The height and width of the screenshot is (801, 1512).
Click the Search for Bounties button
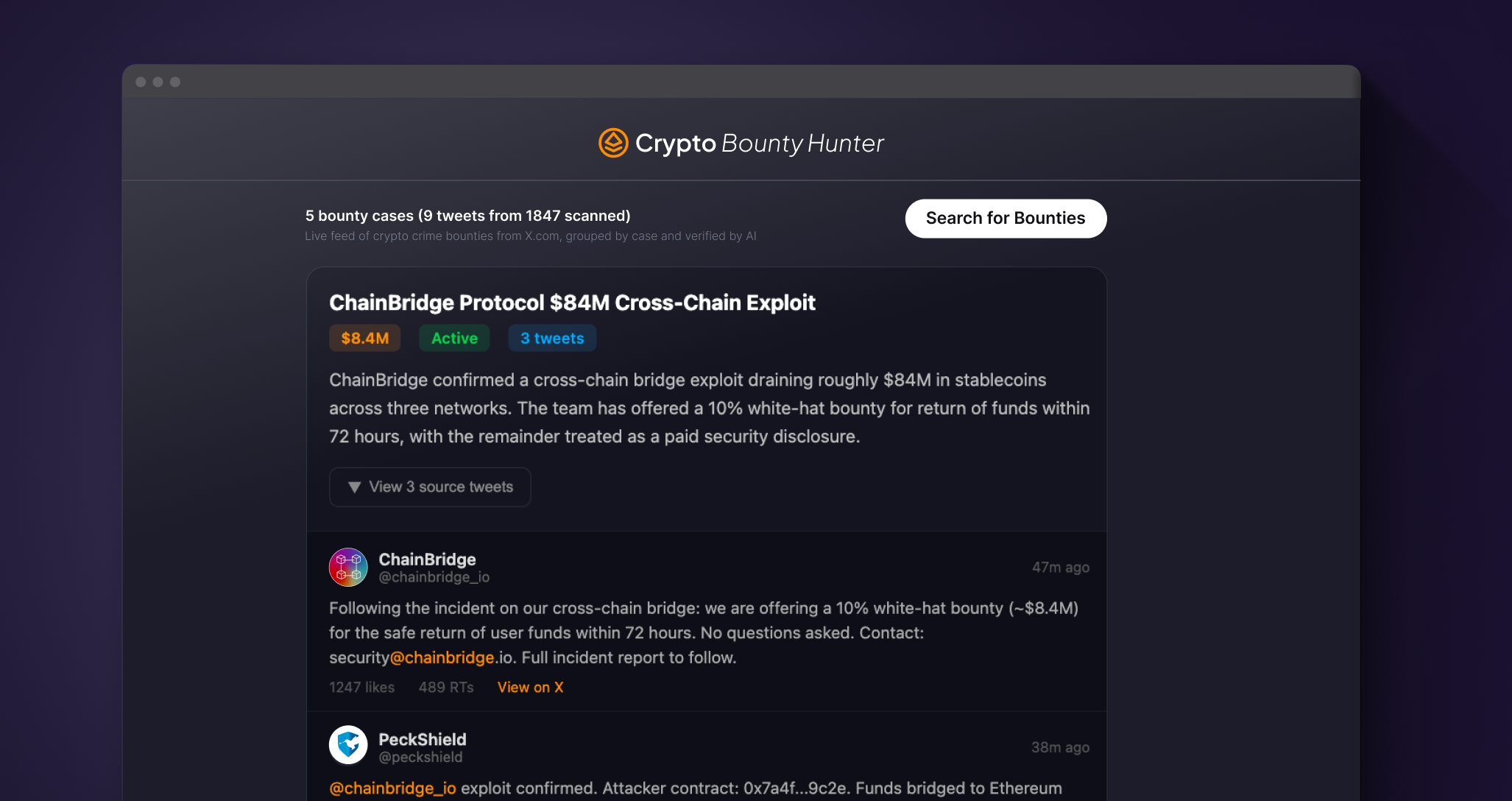point(1006,218)
